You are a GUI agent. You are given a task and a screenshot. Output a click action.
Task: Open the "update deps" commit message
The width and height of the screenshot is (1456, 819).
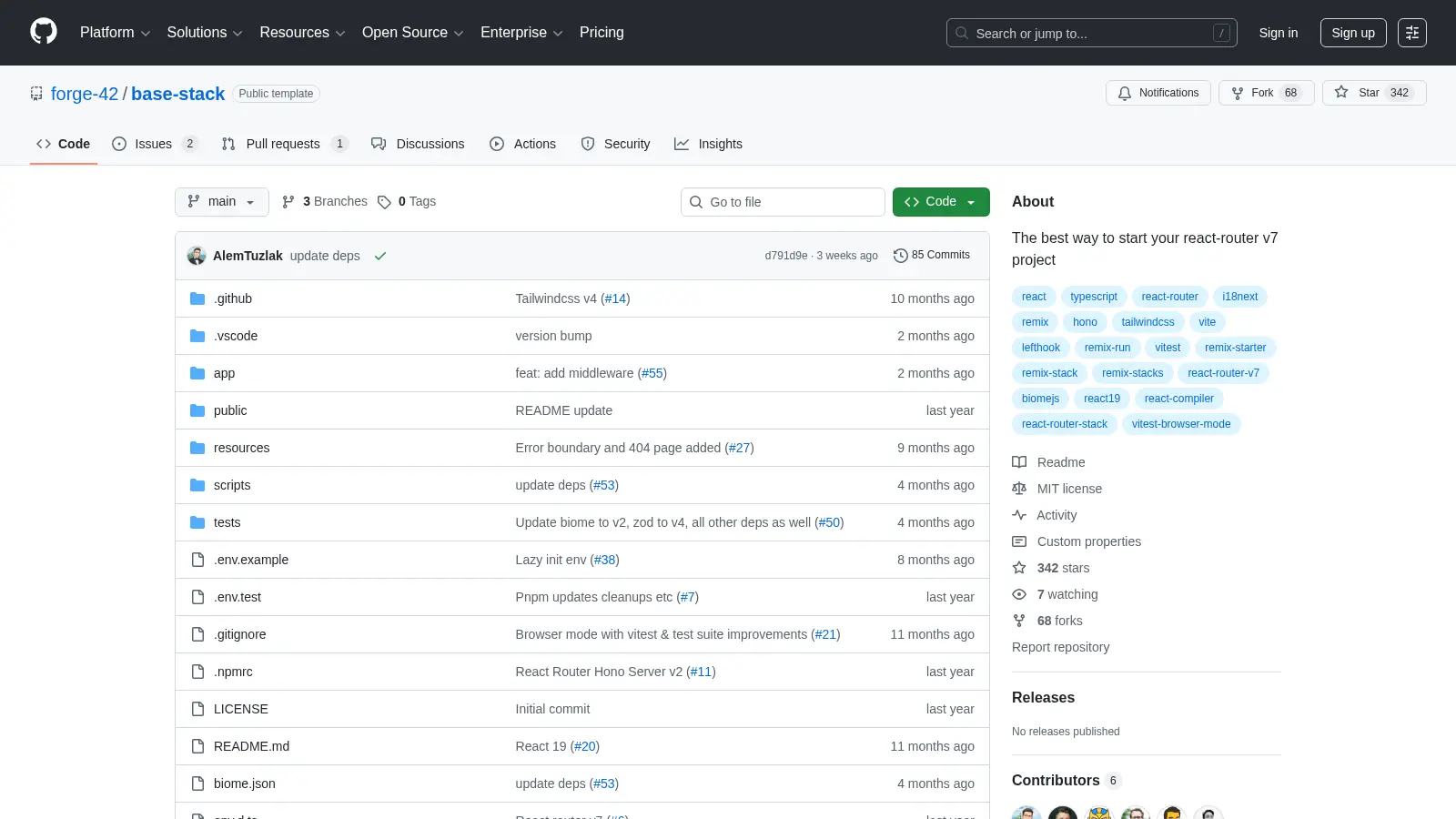coord(325,256)
